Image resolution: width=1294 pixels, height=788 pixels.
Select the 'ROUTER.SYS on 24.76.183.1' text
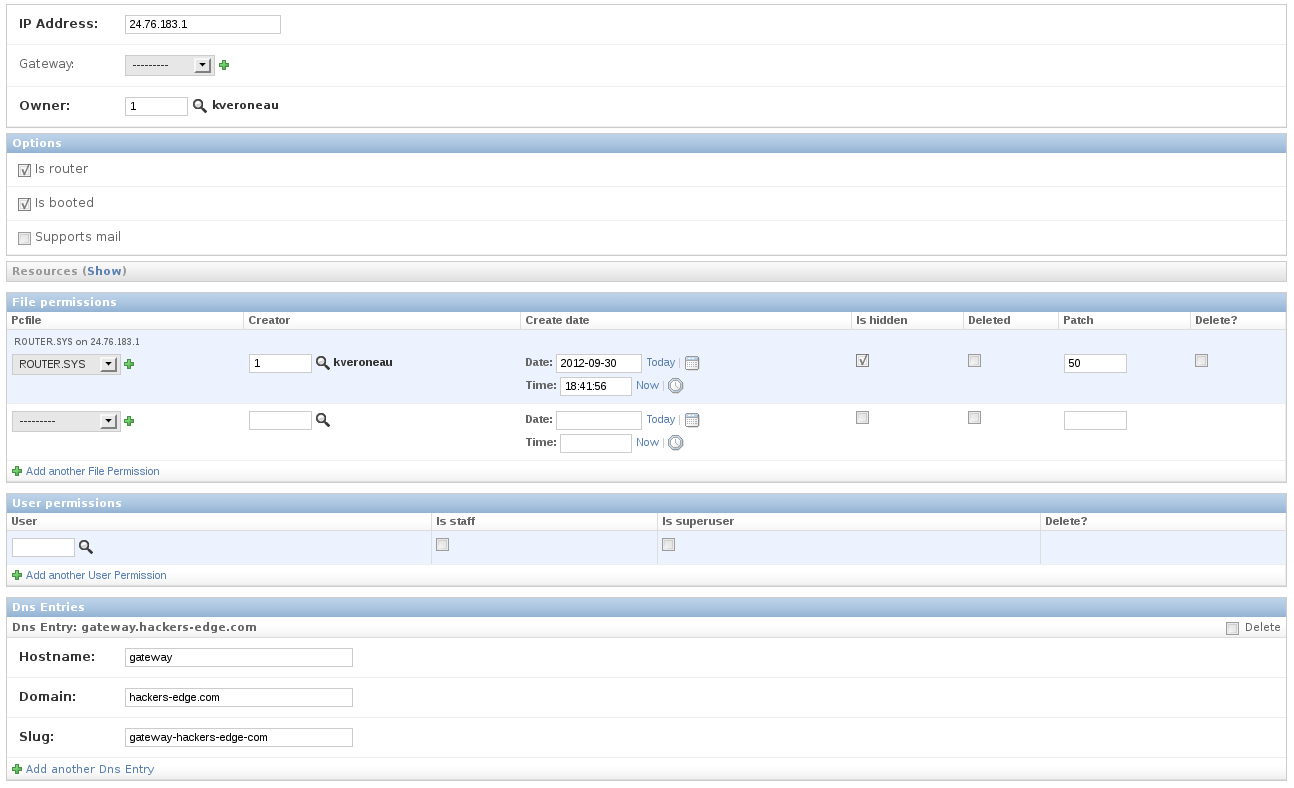(77, 342)
